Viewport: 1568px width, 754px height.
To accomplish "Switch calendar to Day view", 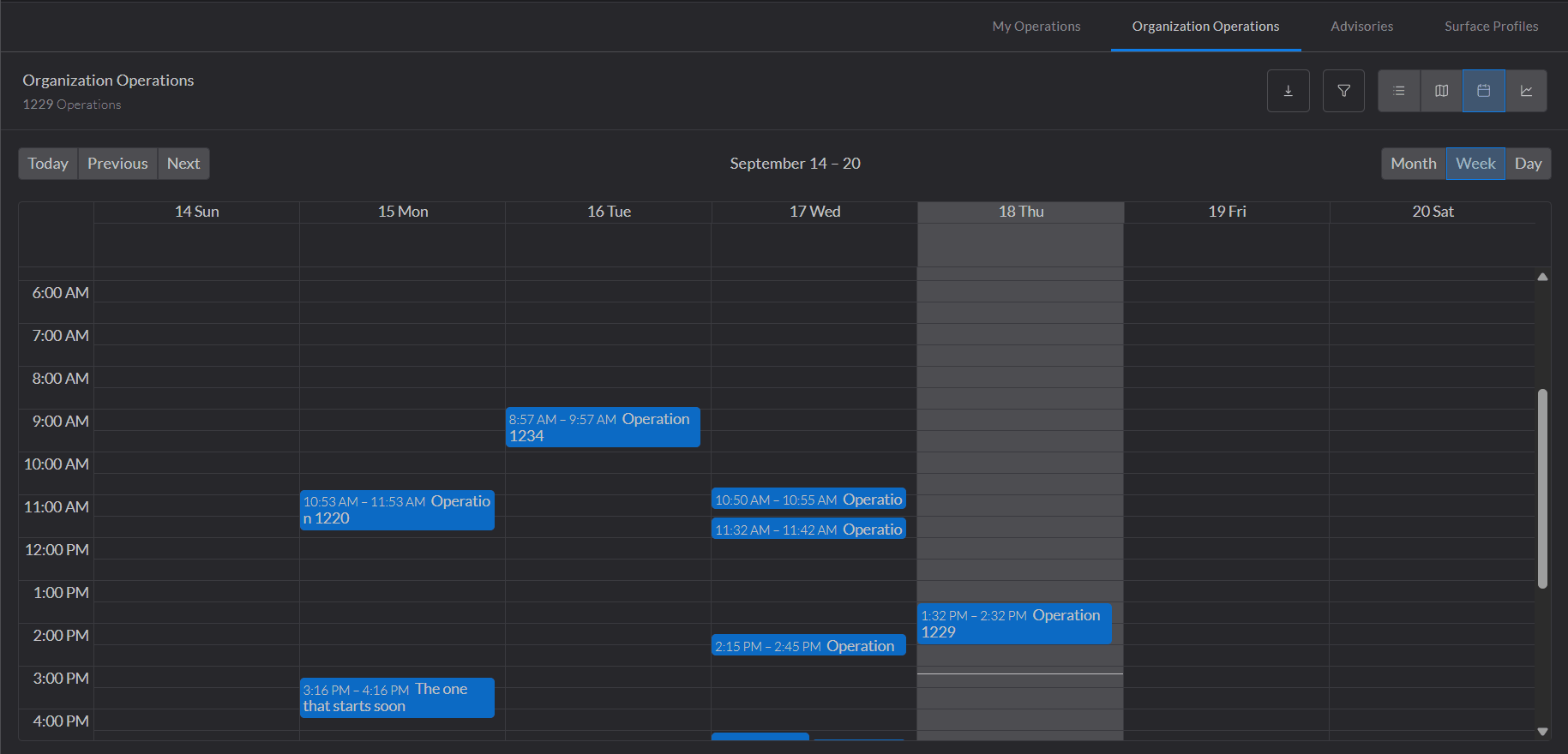I will point(1528,164).
